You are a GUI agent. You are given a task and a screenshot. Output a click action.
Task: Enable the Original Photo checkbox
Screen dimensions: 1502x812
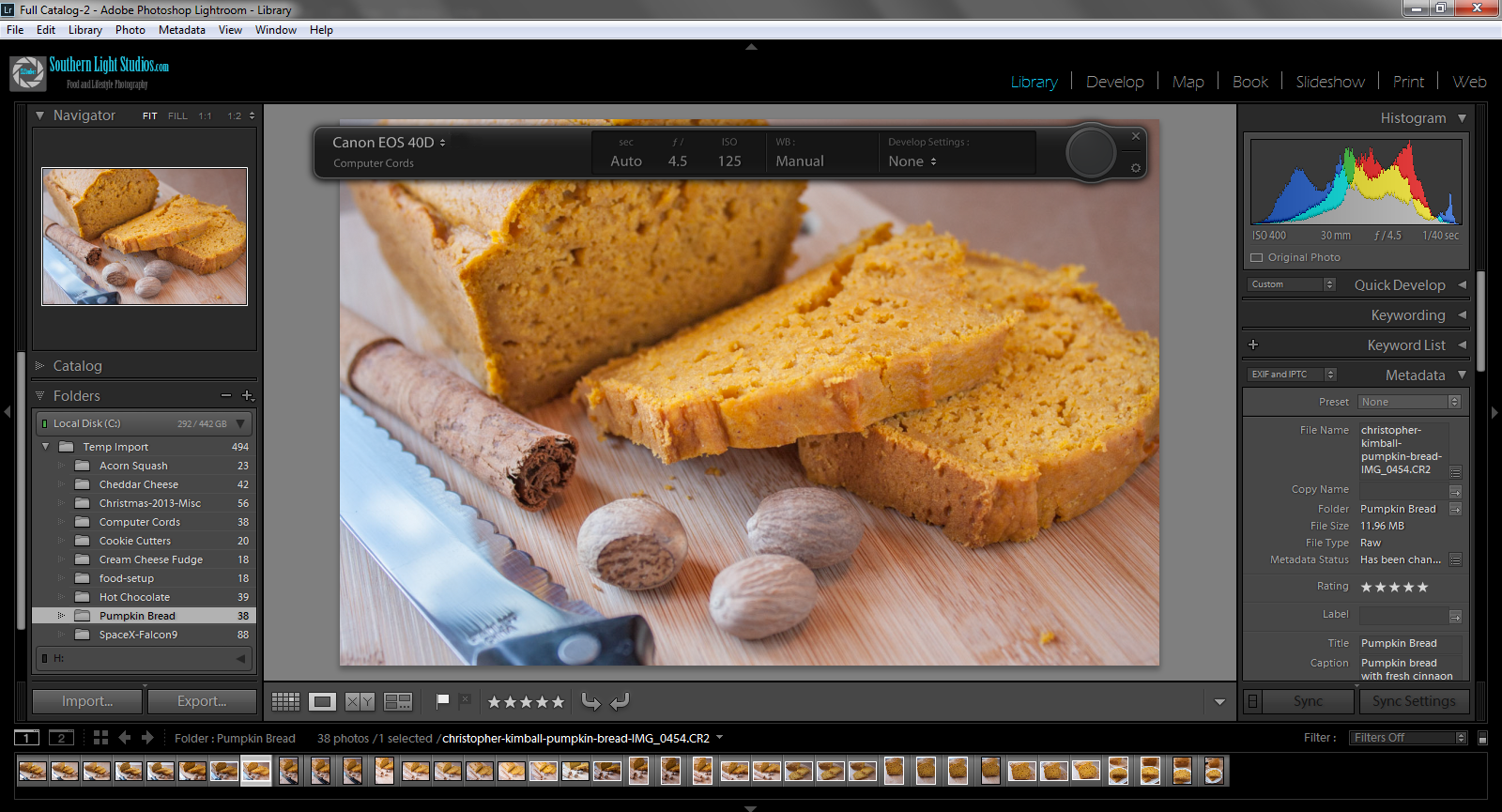pos(1257,257)
